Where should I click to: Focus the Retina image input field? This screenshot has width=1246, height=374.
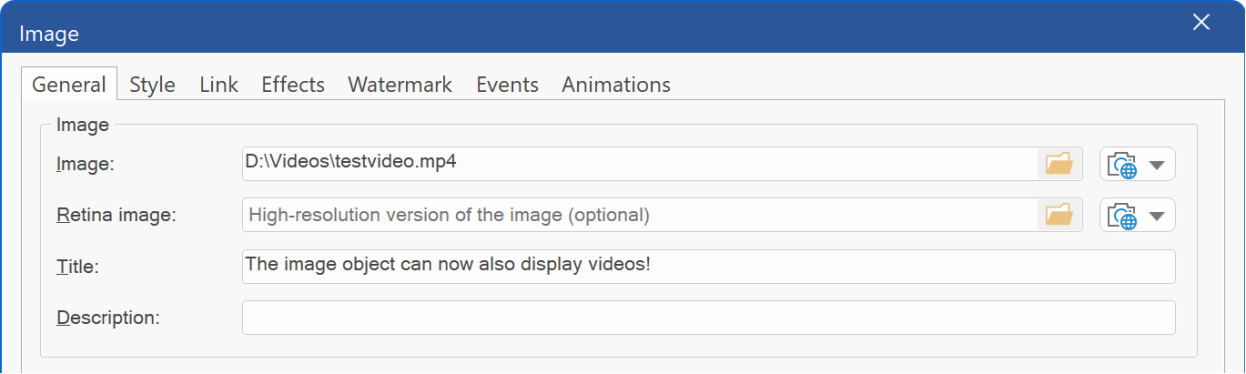pos(640,215)
